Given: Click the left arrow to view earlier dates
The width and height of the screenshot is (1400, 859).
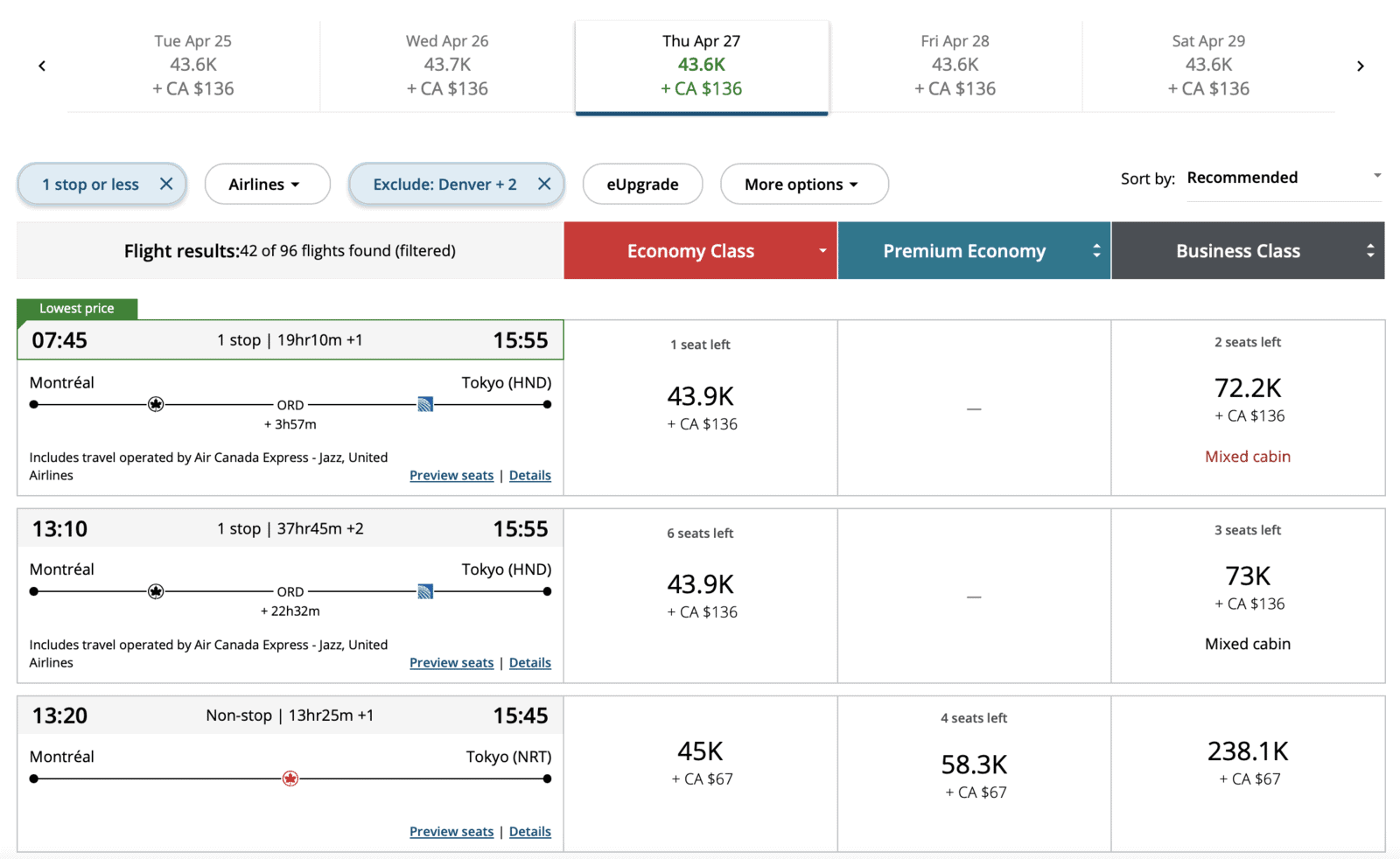Looking at the screenshot, I should click(x=41, y=66).
